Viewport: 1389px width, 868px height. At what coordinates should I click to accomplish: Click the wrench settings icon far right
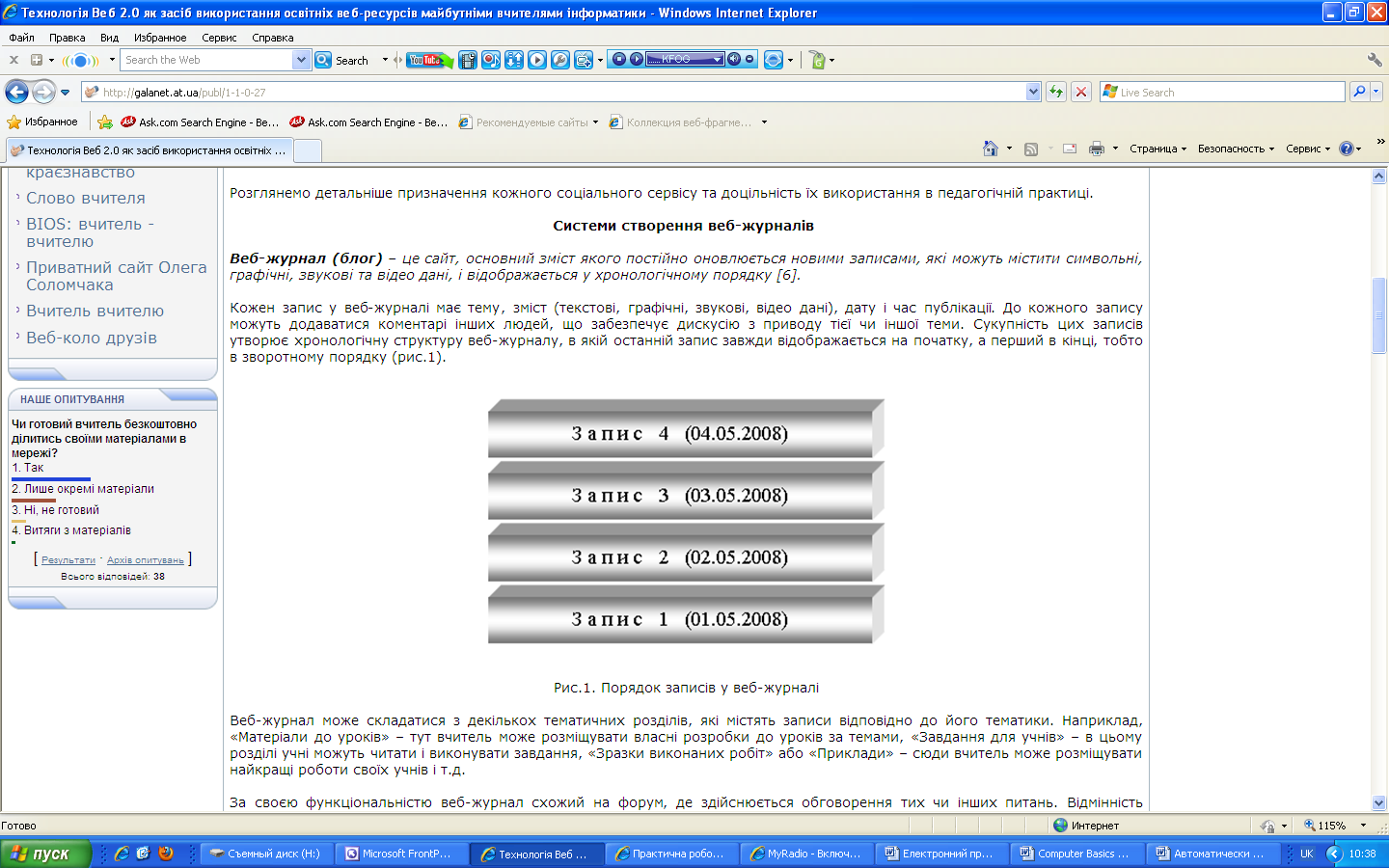pyautogui.click(x=1375, y=60)
